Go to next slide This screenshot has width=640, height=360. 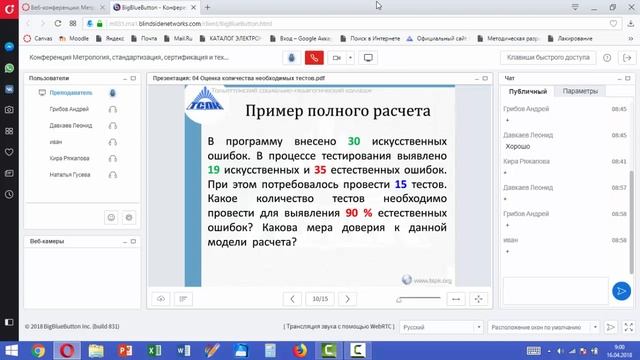[347, 299]
